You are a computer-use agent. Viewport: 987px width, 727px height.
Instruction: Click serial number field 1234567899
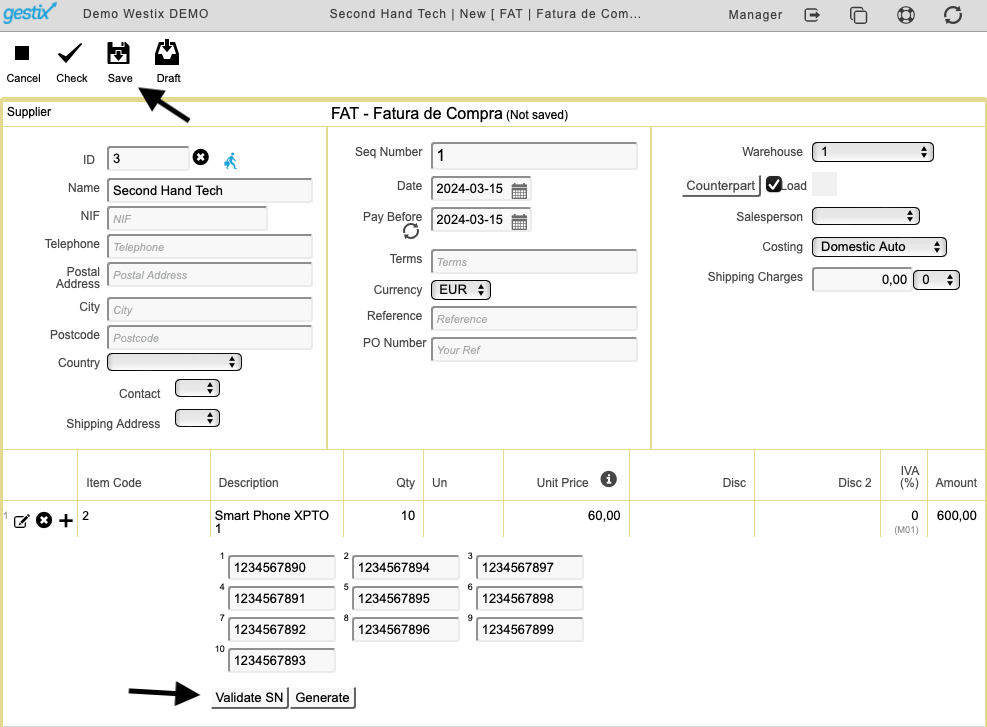click(x=529, y=629)
